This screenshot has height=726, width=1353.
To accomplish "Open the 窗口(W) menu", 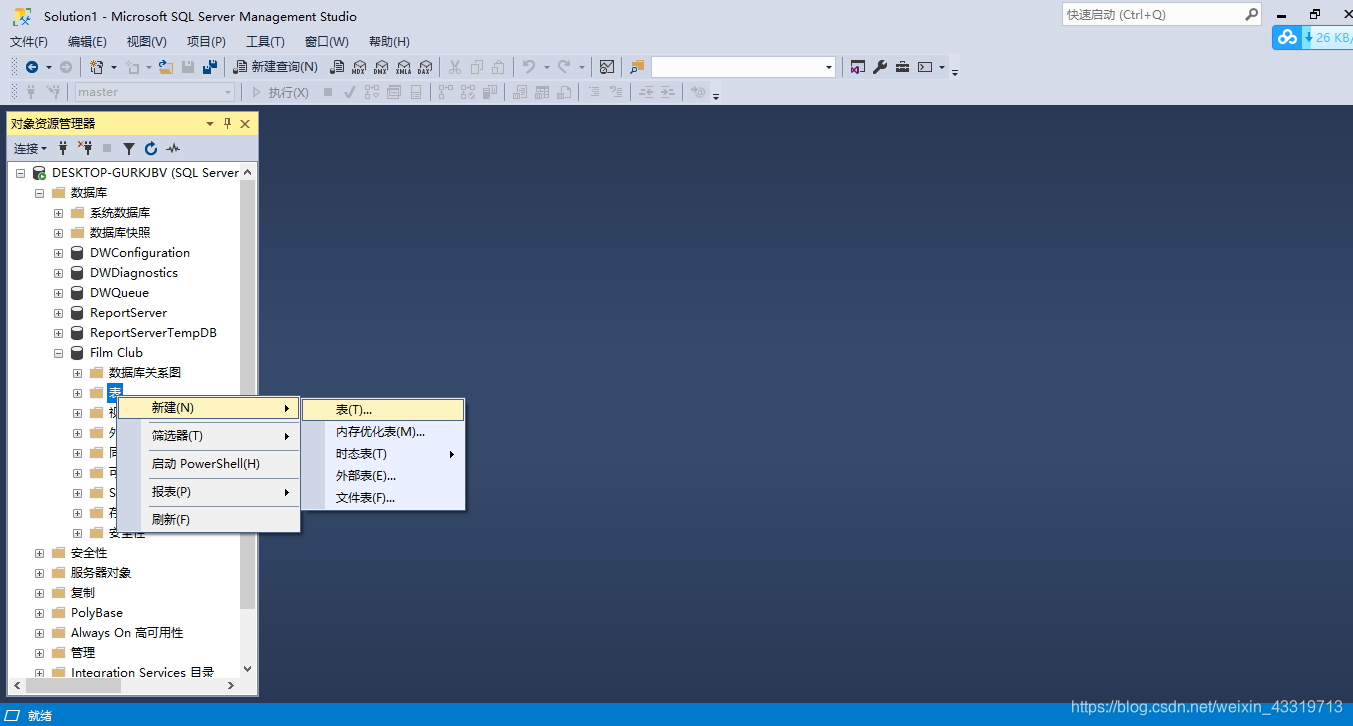I will pyautogui.click(x=327, y=41).
